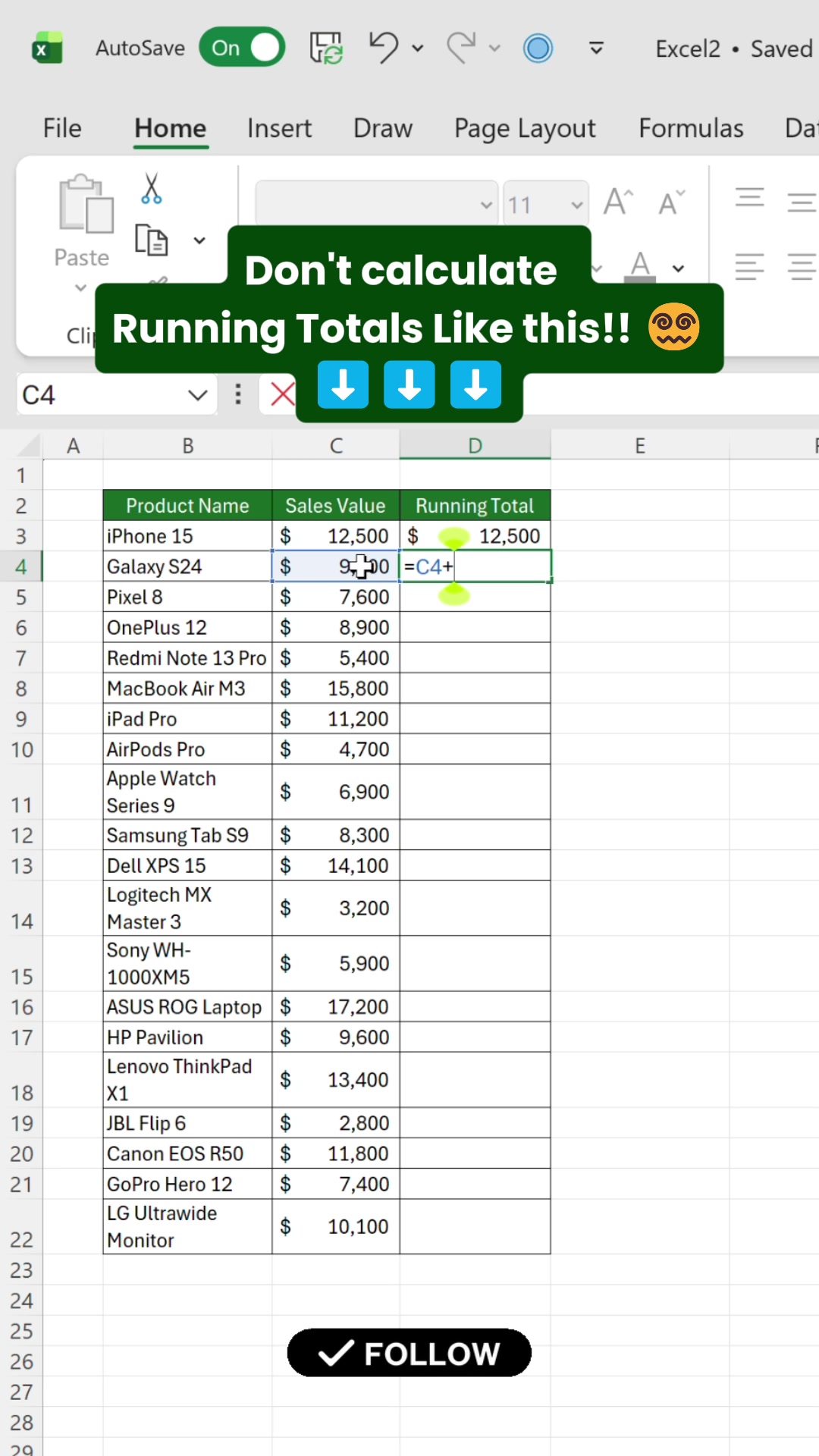
Task: Click the Excel app icon
Action: (47, 49)
